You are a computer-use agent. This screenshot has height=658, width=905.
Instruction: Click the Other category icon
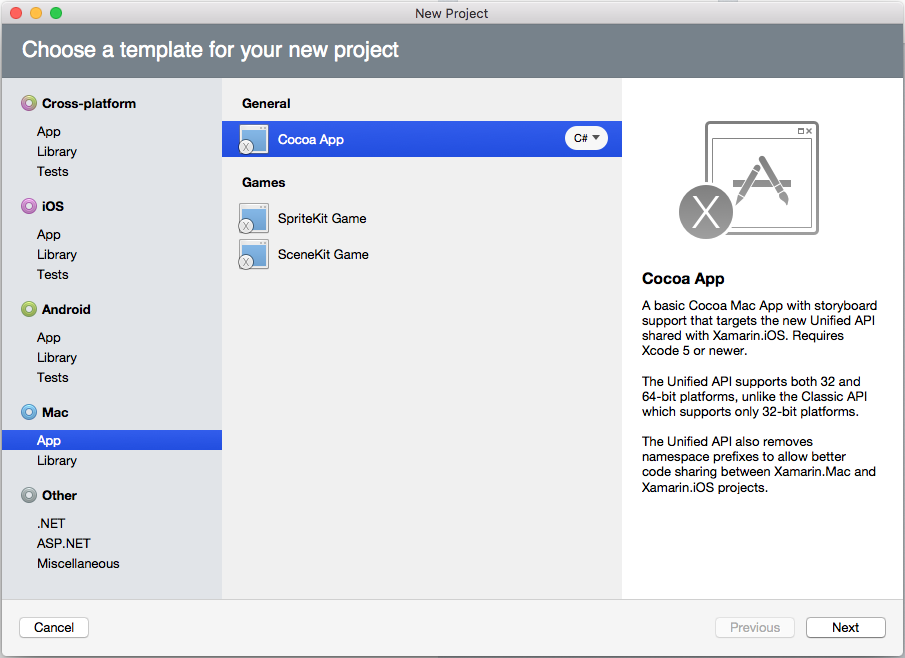28,495
